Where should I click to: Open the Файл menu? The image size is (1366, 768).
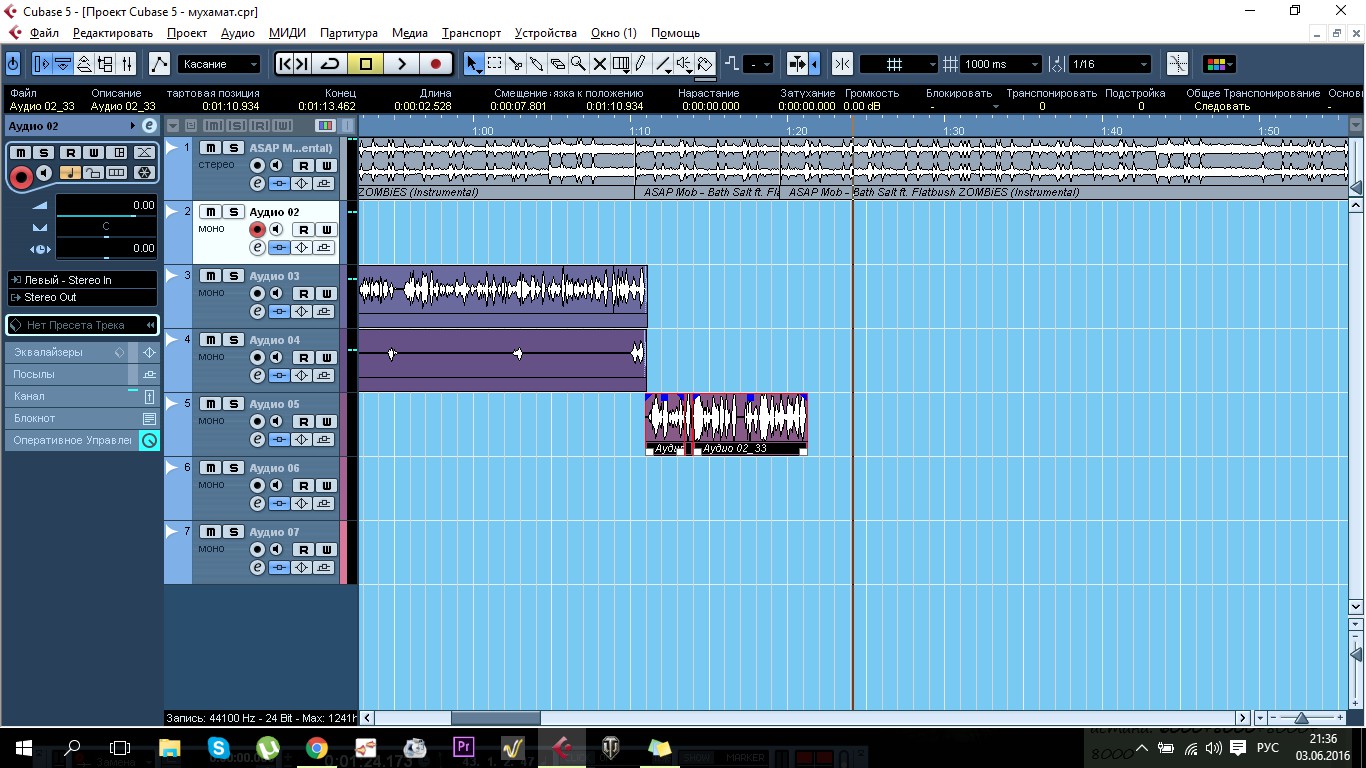pyautogui.click(x=44, y=33)
